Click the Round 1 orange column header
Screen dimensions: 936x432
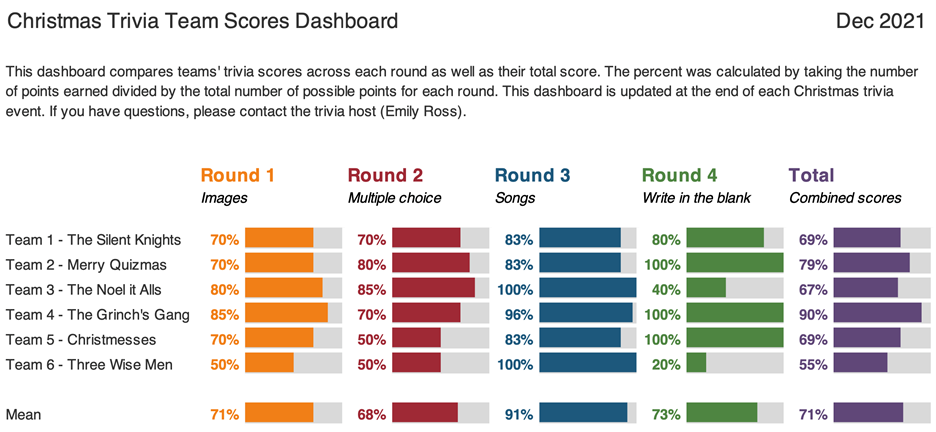tap(238, 175)
